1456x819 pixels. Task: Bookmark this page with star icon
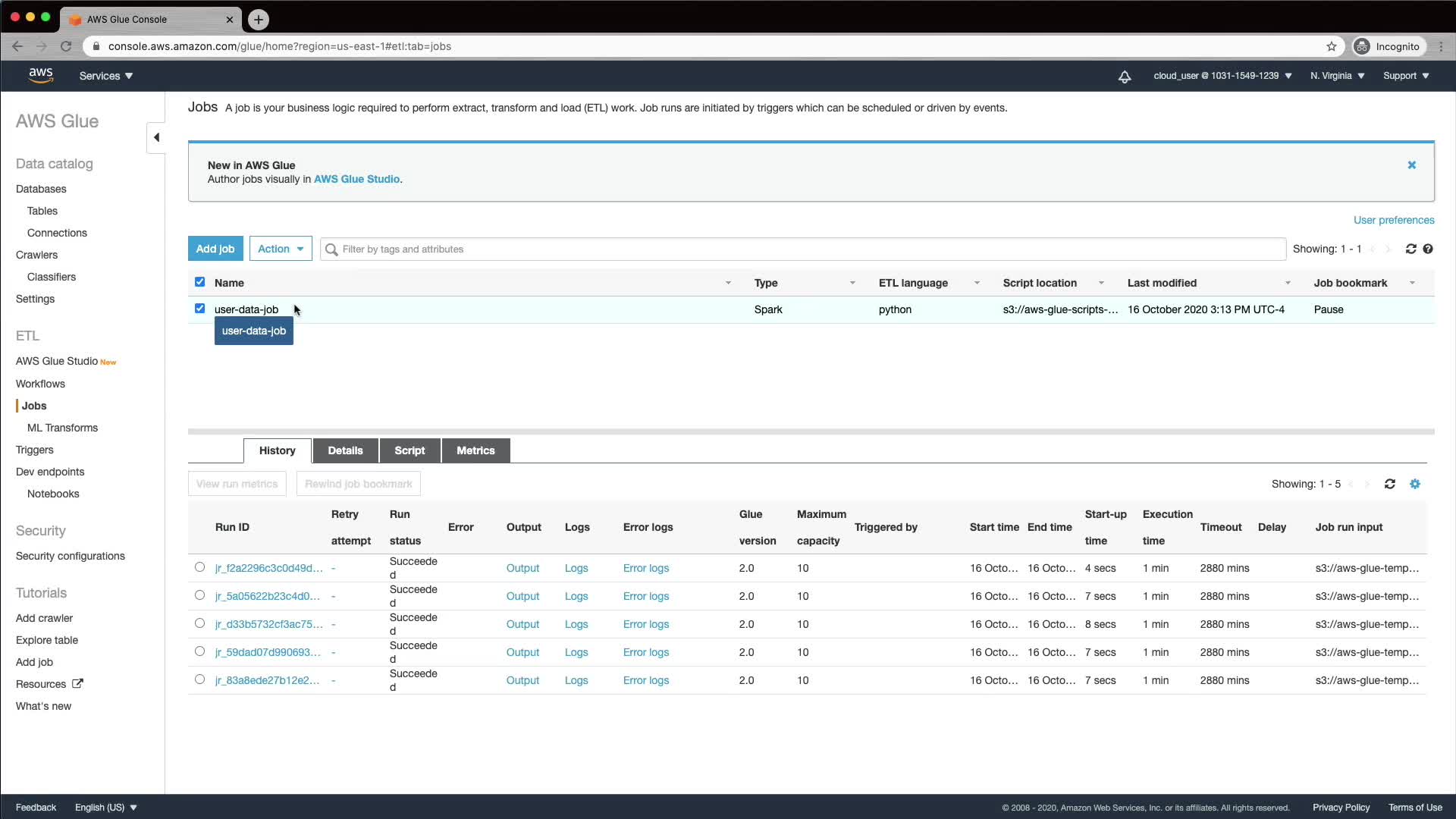point(1332,46)
